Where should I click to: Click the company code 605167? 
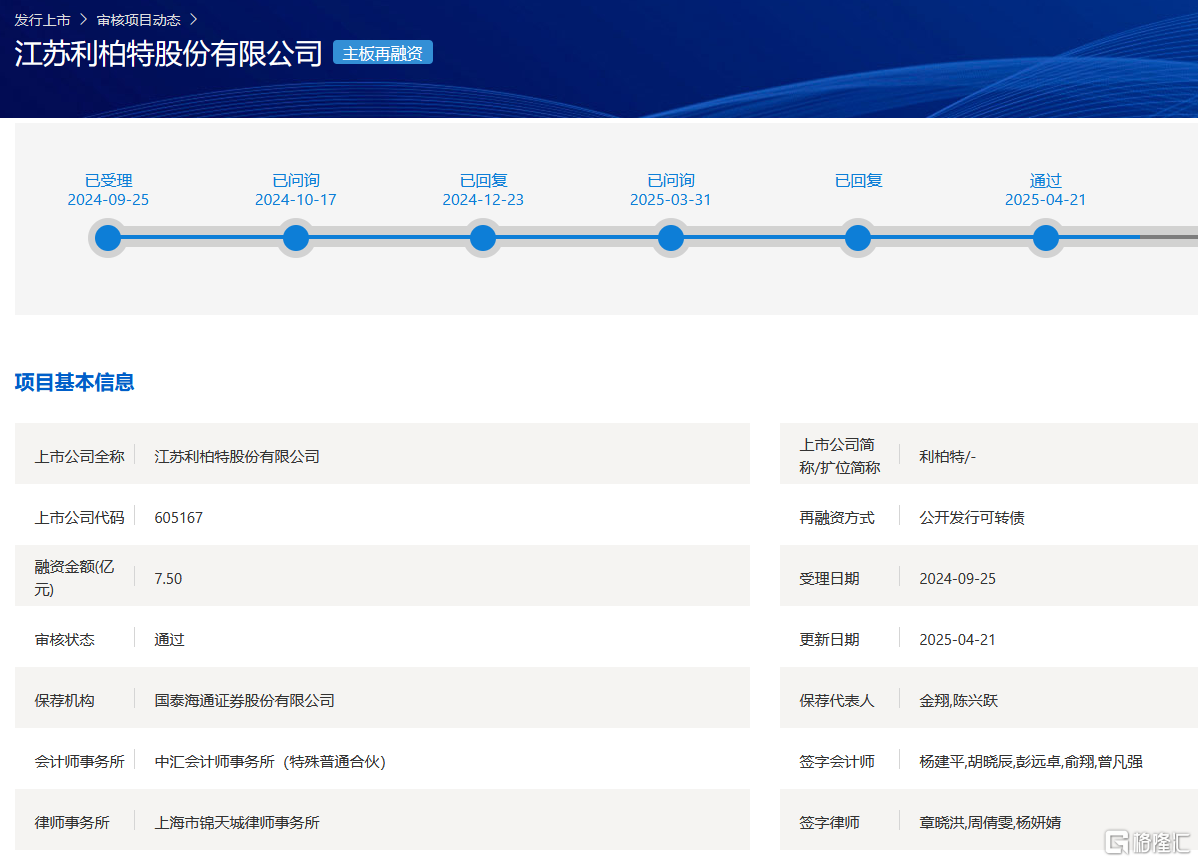tap(179, 517)
